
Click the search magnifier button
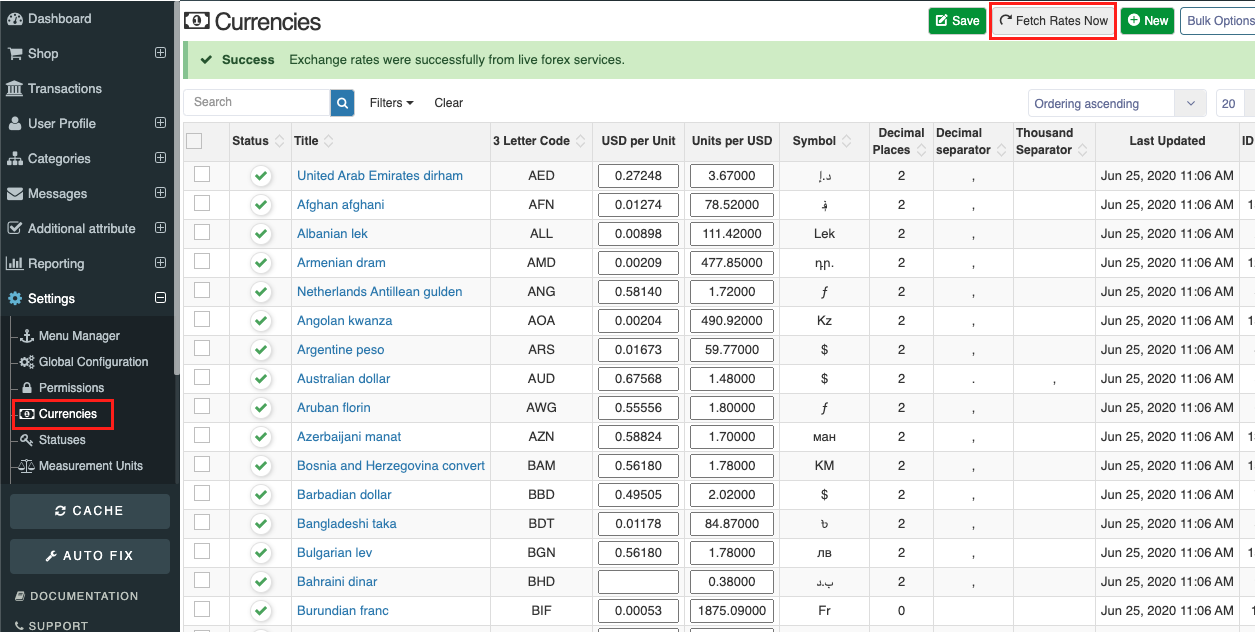342,102
